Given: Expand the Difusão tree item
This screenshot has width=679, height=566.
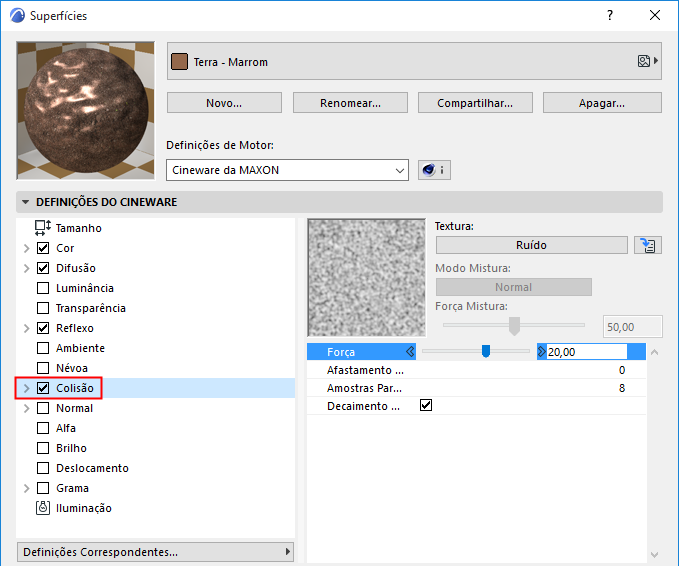Looking at the screenshot, I should coord(26,268).
